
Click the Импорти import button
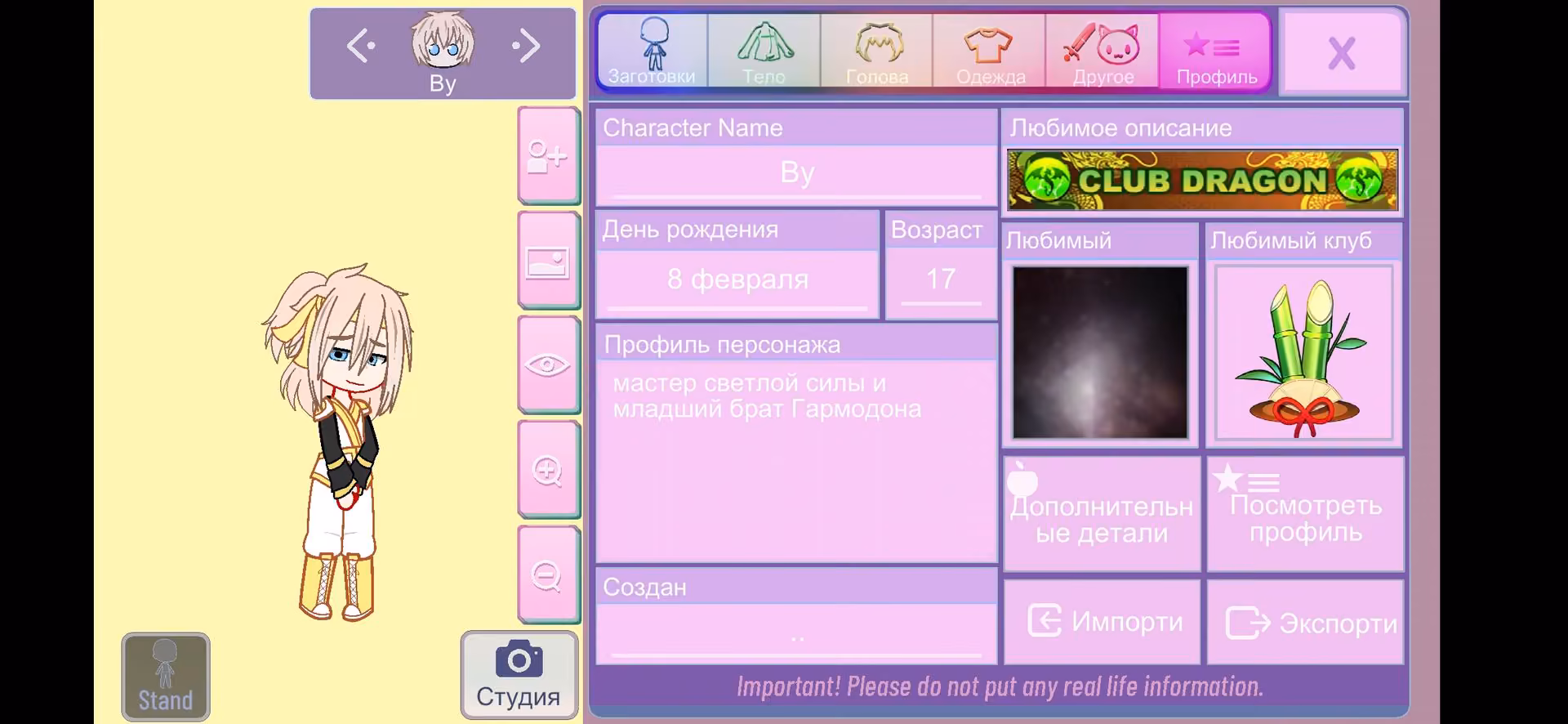pos(1102,622)
